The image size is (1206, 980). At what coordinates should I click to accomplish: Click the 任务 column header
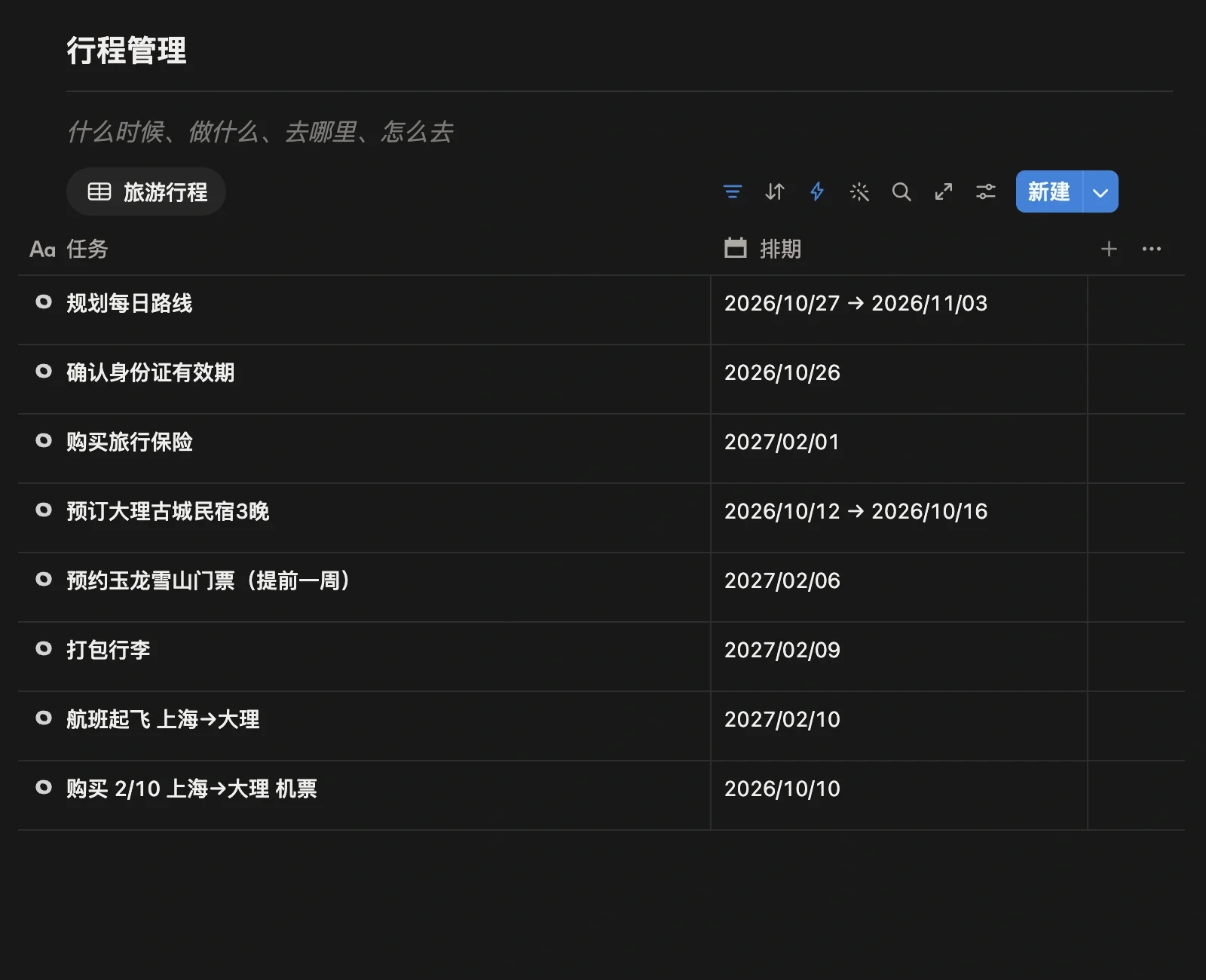[x=69, y=249]
